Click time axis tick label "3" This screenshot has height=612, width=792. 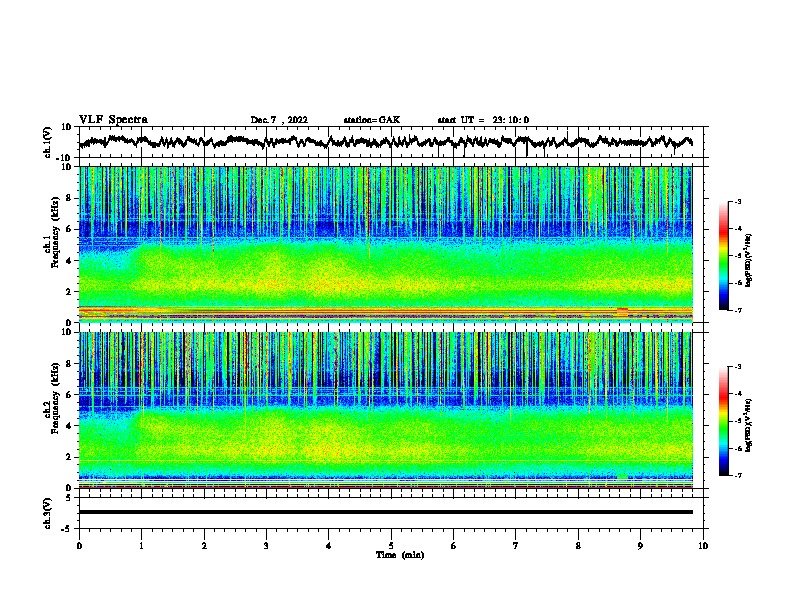(266, 546)
